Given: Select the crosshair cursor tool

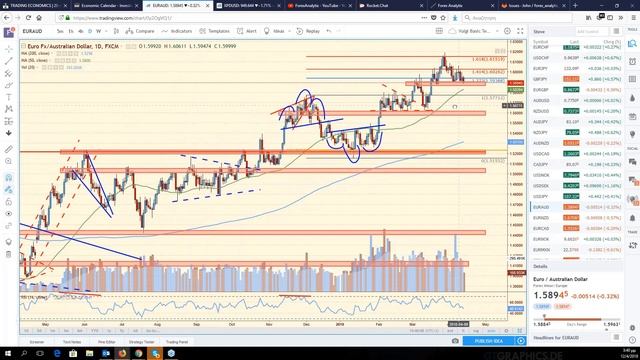Looking at the screenshot, I should tap(9, 49).
